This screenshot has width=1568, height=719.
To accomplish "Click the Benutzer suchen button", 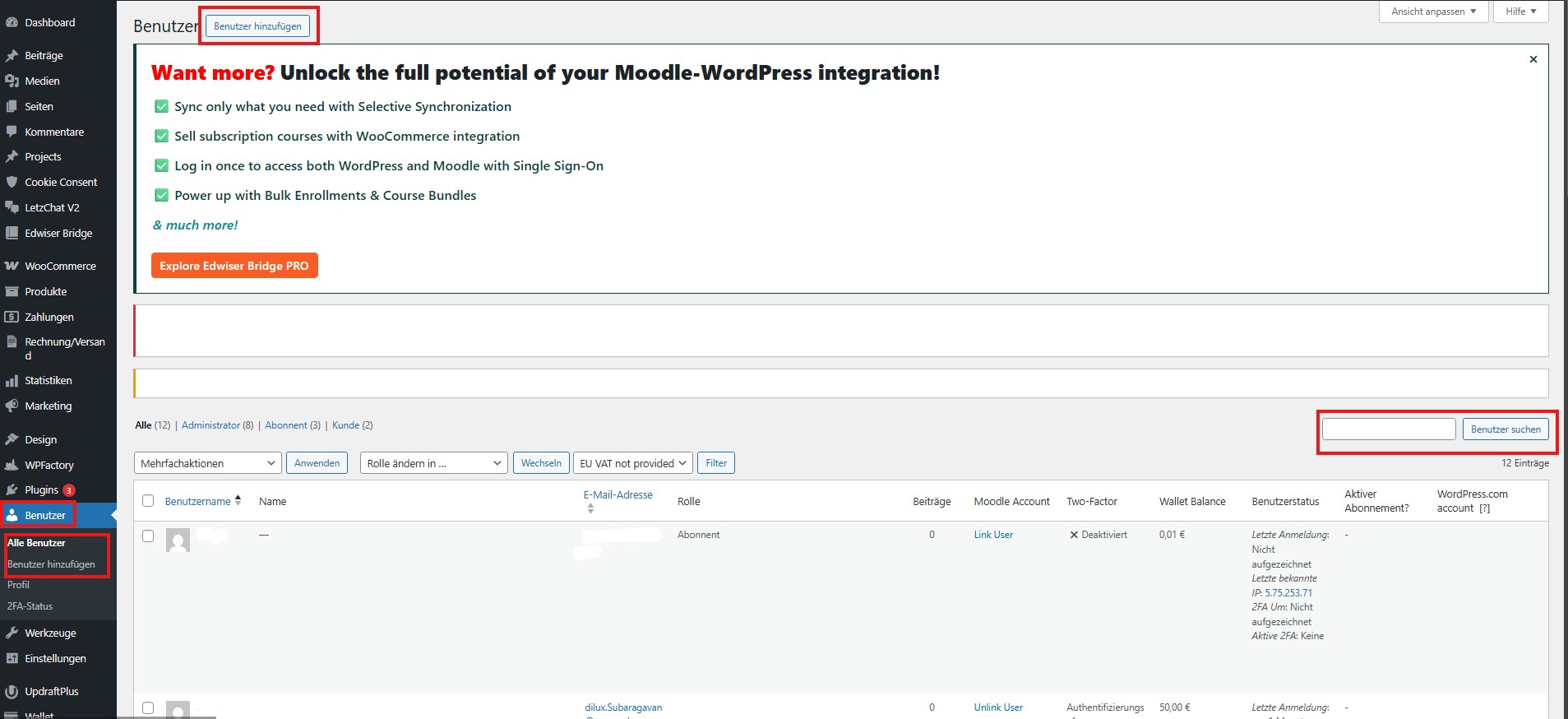I will coord(1506,429).
